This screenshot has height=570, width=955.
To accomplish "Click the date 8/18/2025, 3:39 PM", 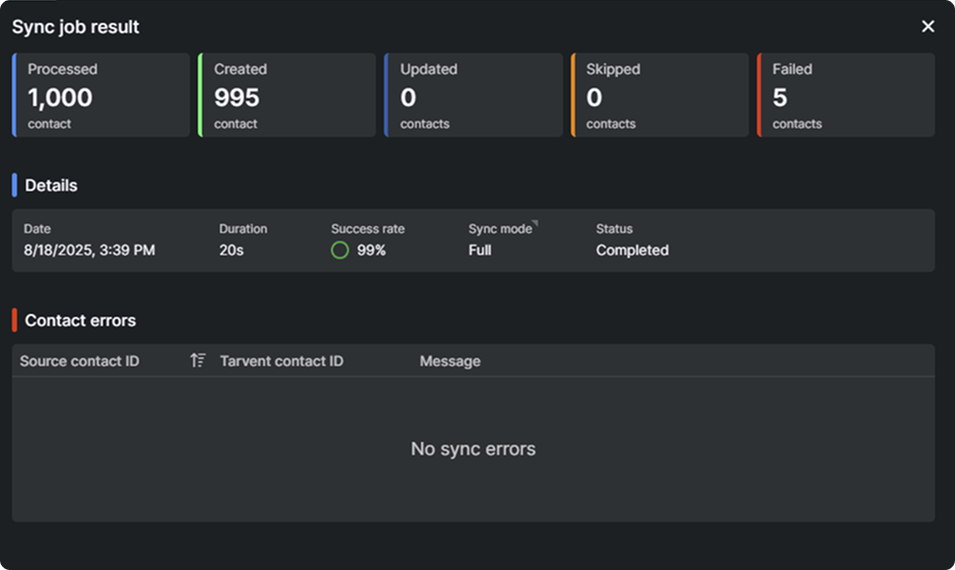I will 89,250.
